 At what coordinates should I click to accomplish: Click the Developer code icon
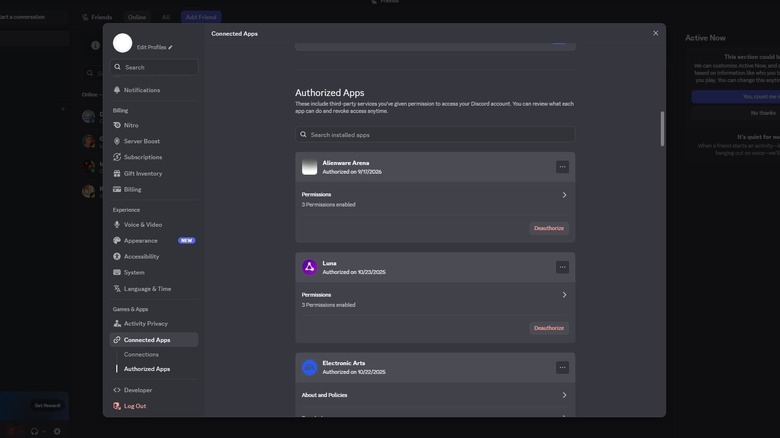[117, 390]
